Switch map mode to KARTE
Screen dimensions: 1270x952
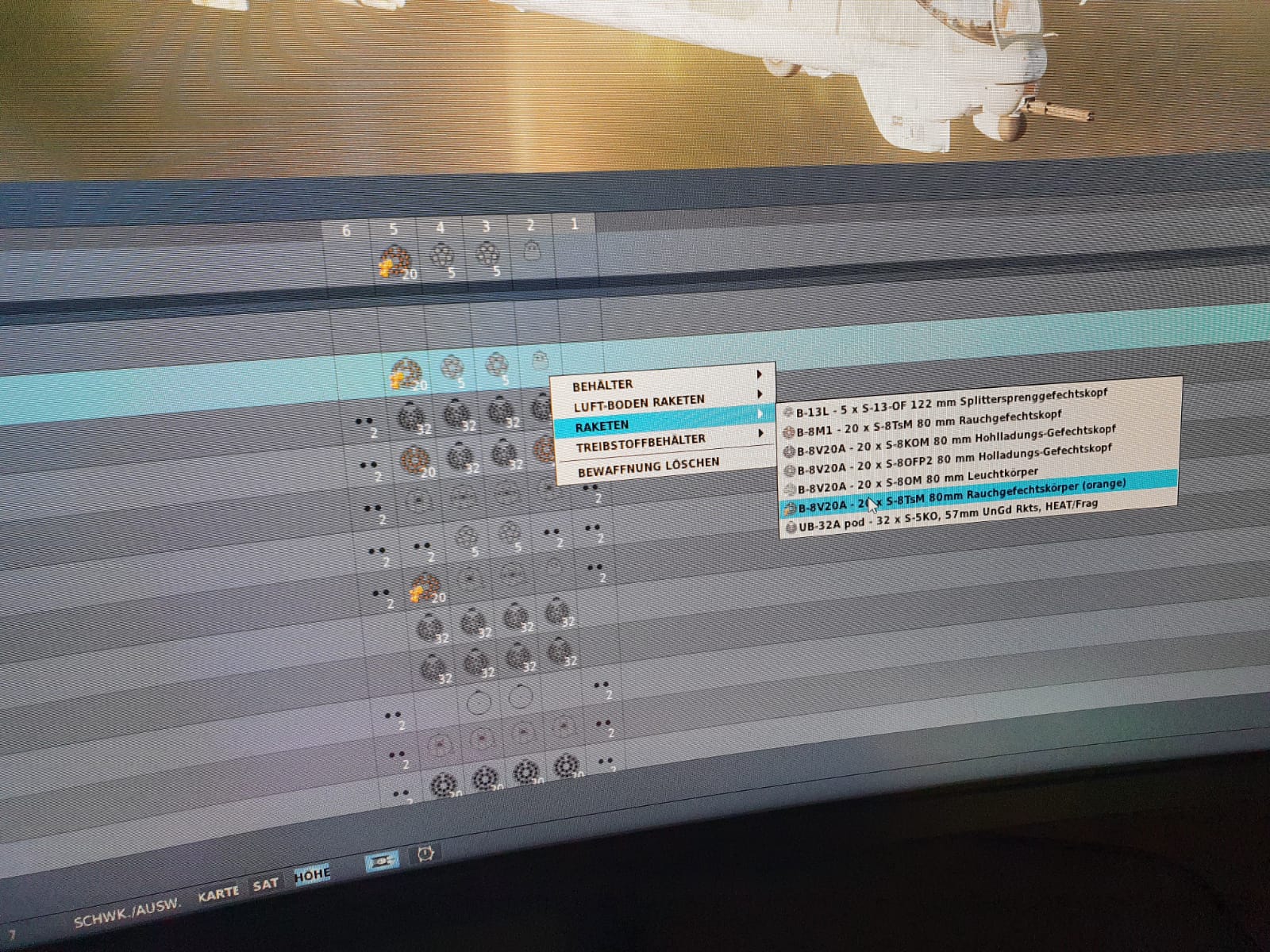[218, 893]
